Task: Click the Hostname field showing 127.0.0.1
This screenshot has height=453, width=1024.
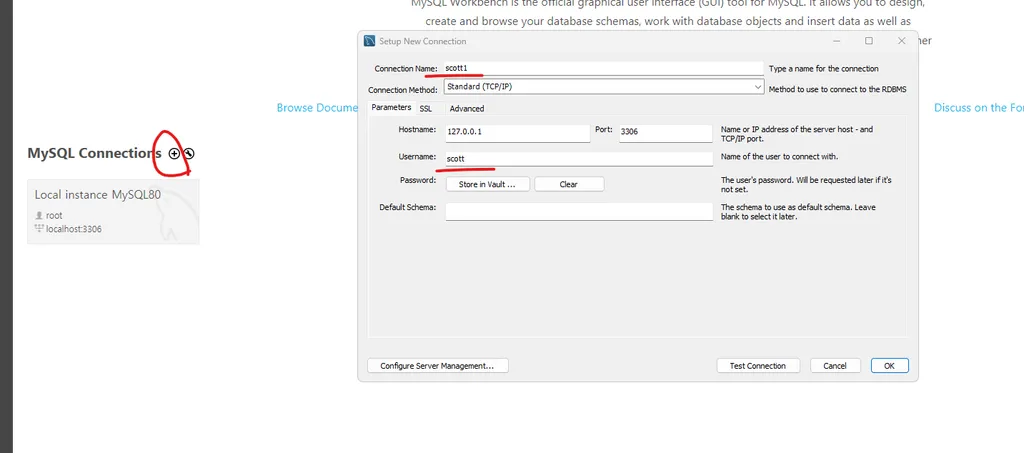Action: pos(518,133)
